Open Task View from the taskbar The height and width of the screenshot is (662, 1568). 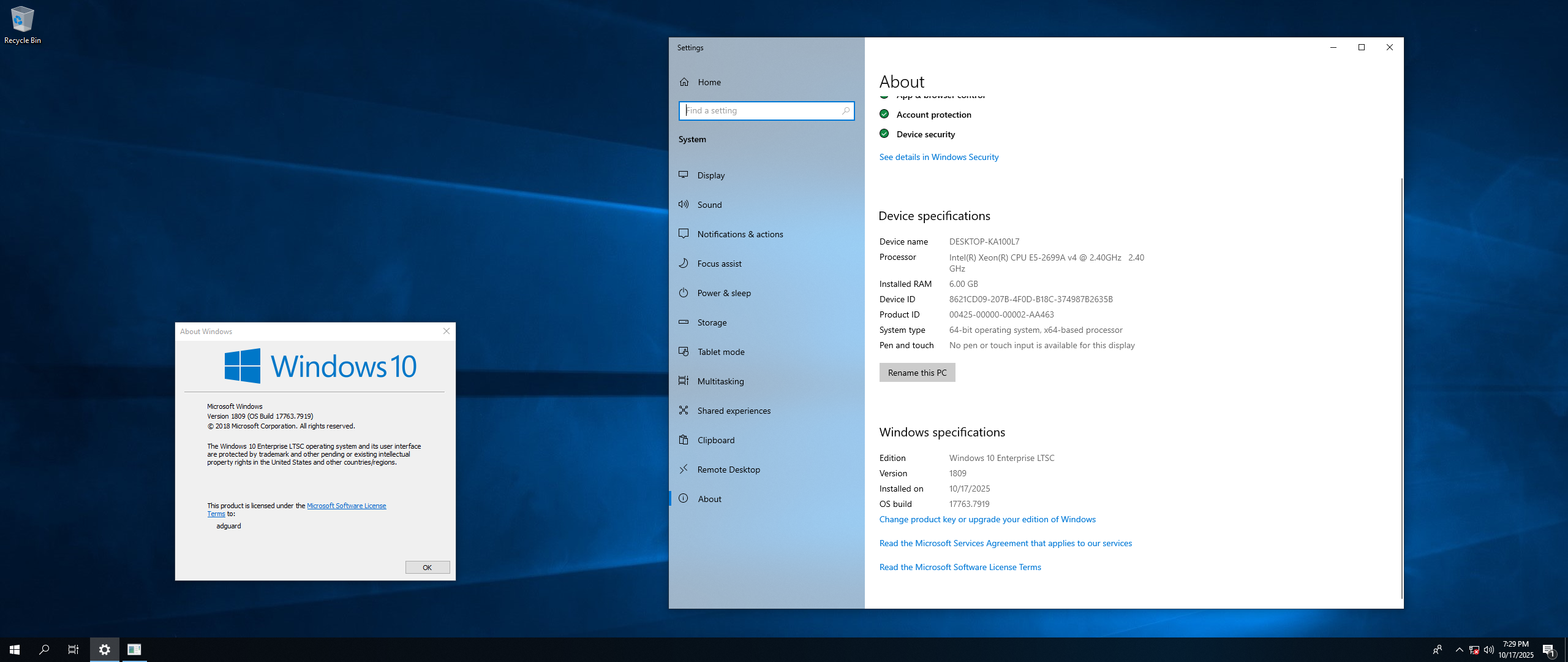73,650
